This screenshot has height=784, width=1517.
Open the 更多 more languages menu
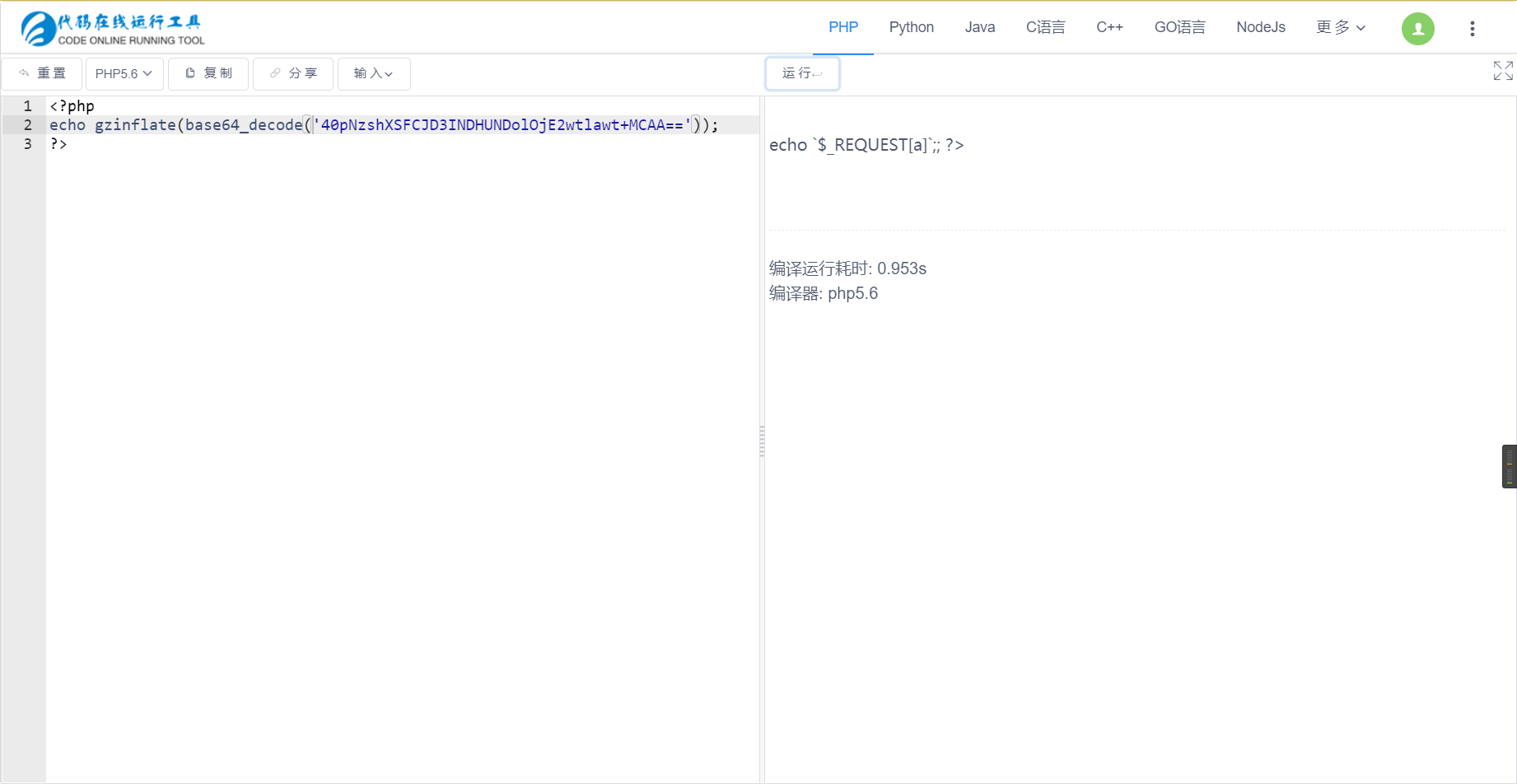point(1339,27)
